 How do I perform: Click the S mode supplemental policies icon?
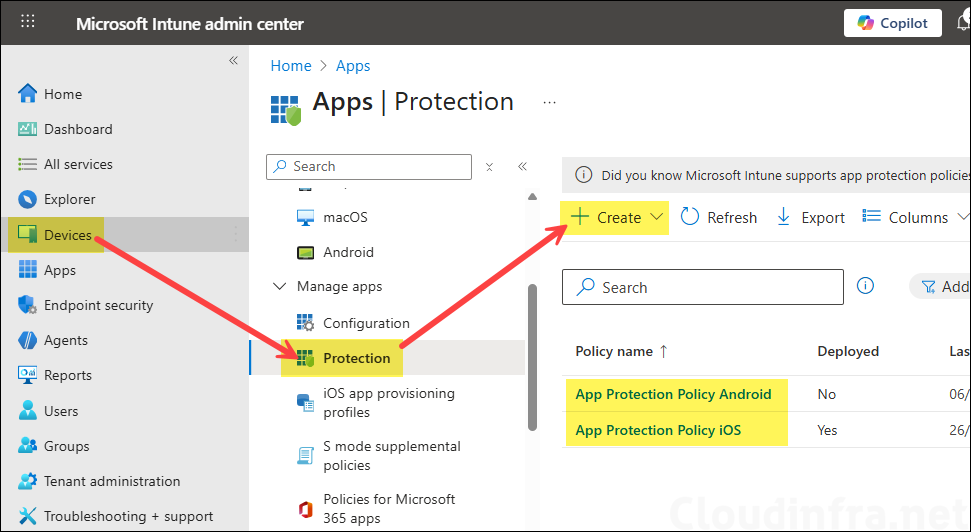pos(305,456)
